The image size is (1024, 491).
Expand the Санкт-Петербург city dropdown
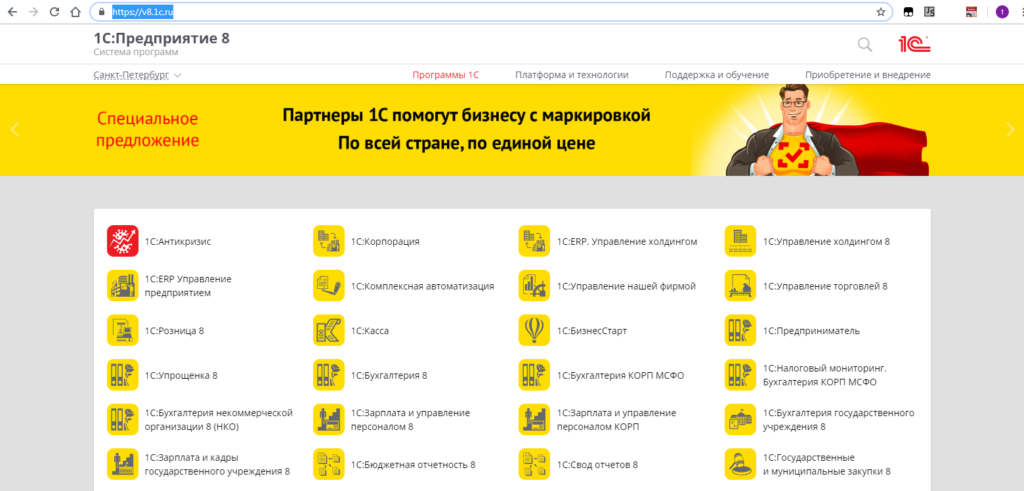[x=137, y=75]
